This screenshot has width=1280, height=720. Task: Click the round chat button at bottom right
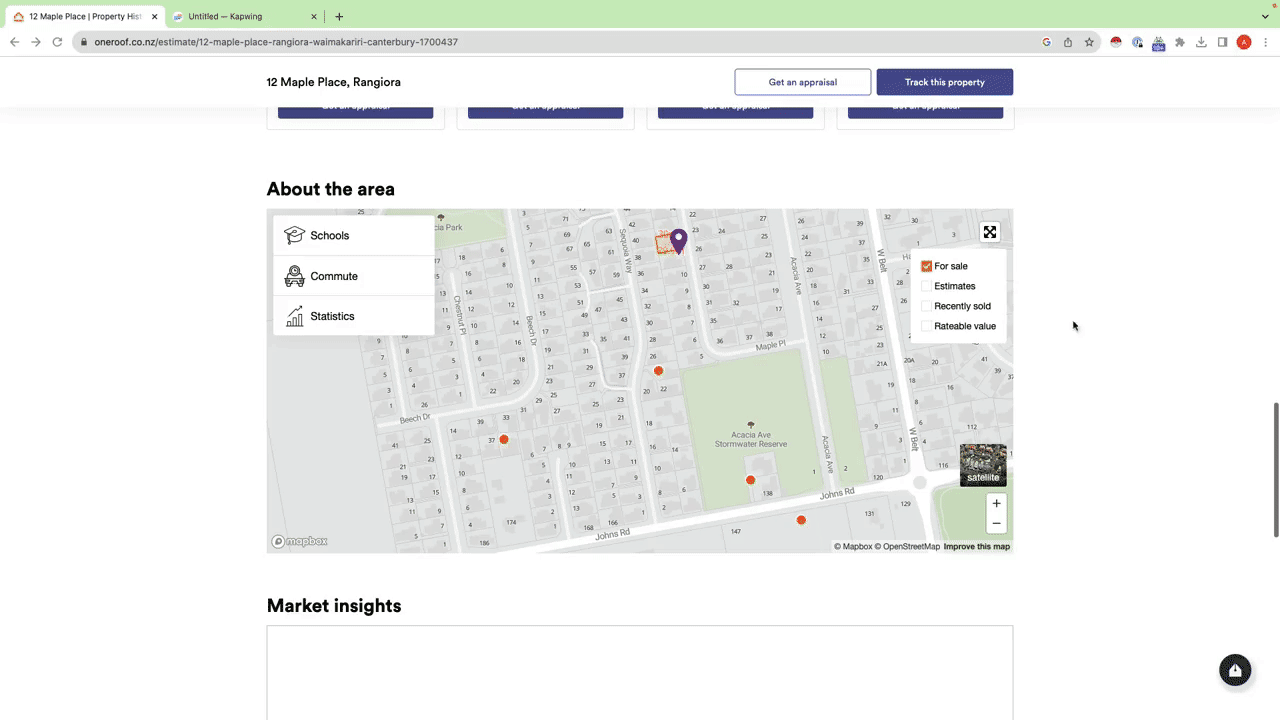click(1235, 670)
